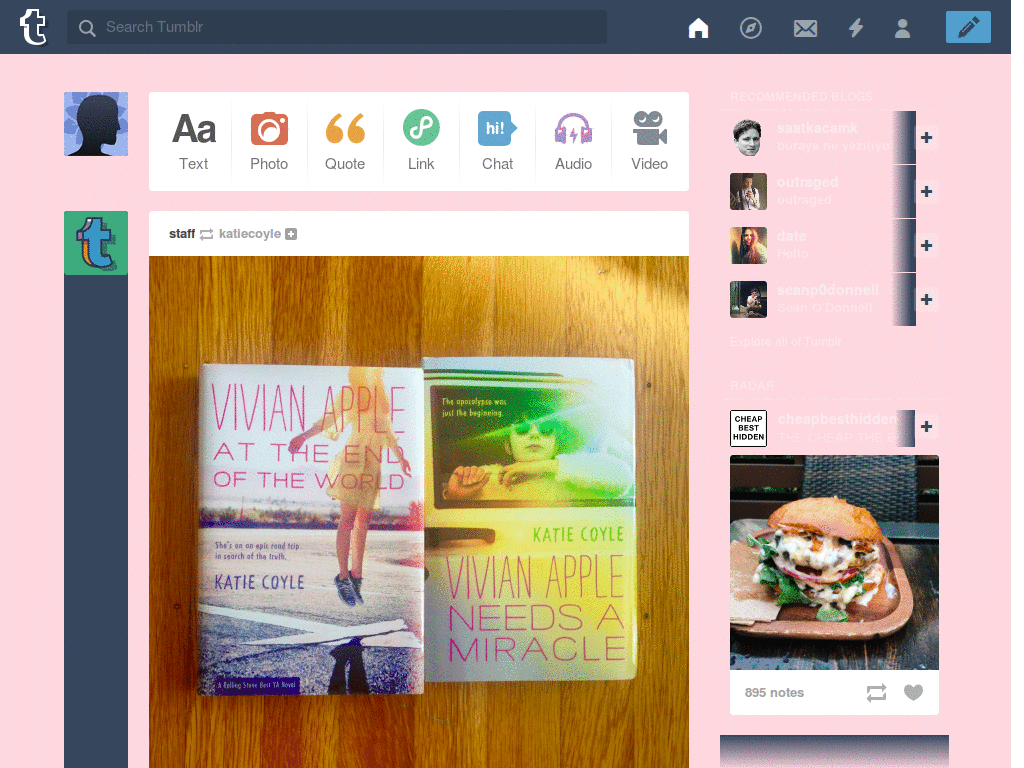This screenshot has height=768, width=1024.
Task: Follow date with the plus button
Action: click(926, 246)
